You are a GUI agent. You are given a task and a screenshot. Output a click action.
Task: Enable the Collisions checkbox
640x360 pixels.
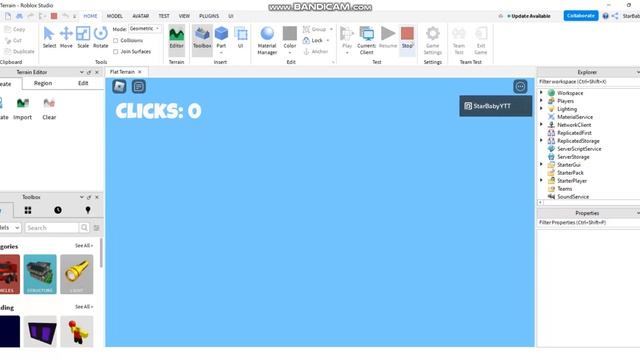pos(116,40)
